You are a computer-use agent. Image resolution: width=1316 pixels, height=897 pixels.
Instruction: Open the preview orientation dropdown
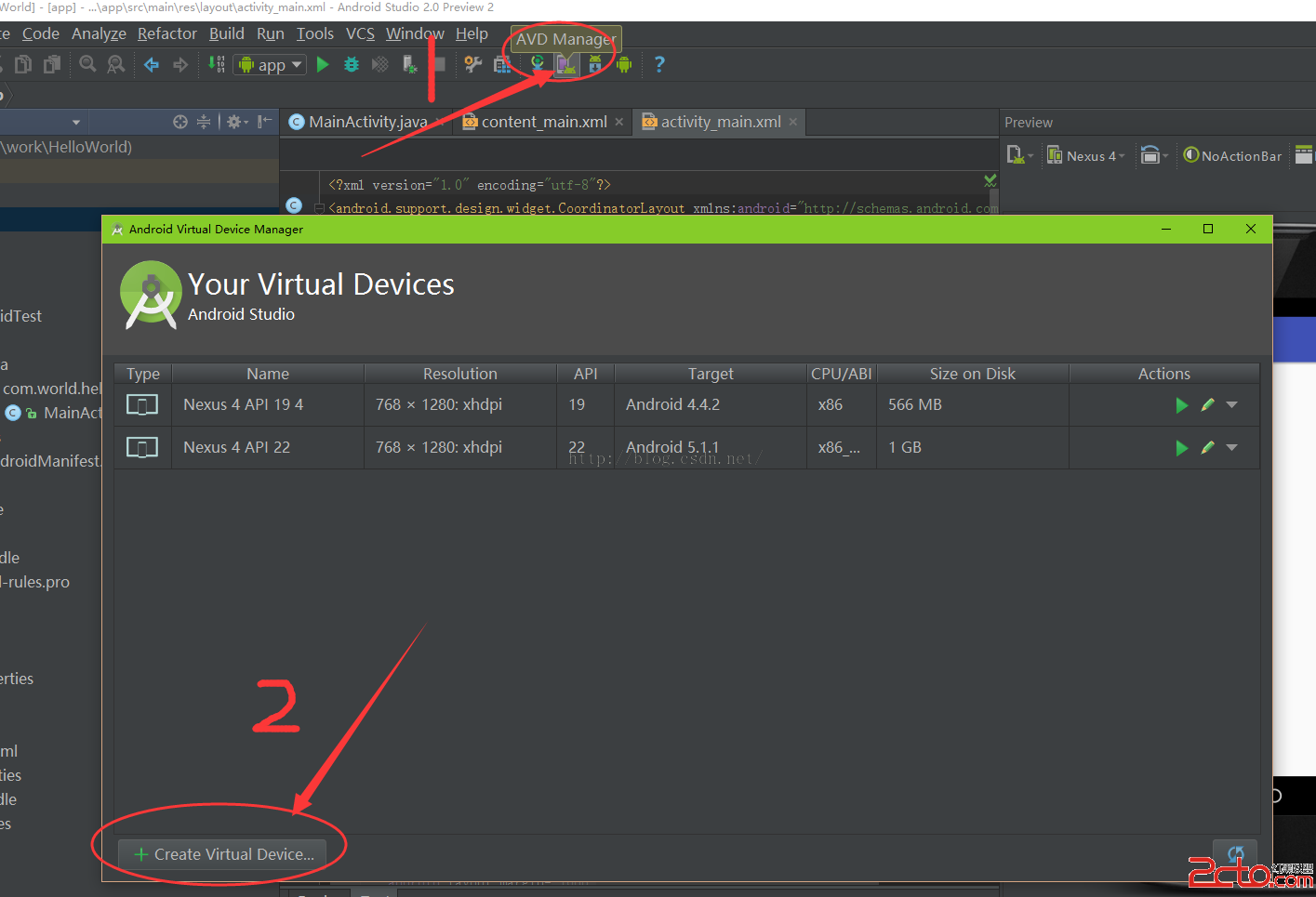coord(1153,156)
